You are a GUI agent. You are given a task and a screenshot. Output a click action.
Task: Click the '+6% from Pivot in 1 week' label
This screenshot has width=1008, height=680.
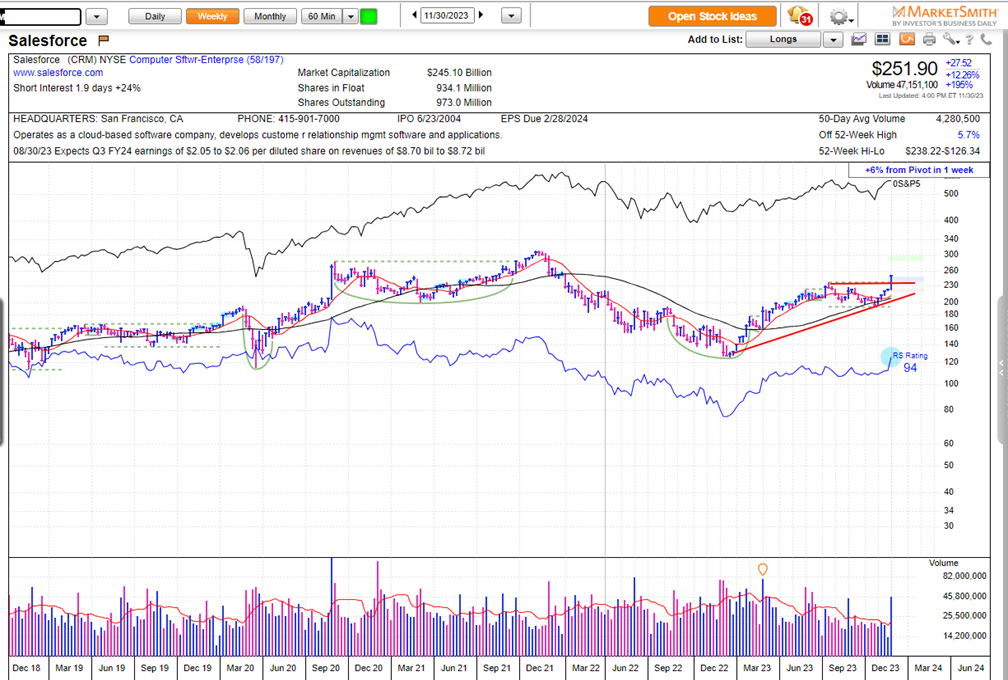919,170
